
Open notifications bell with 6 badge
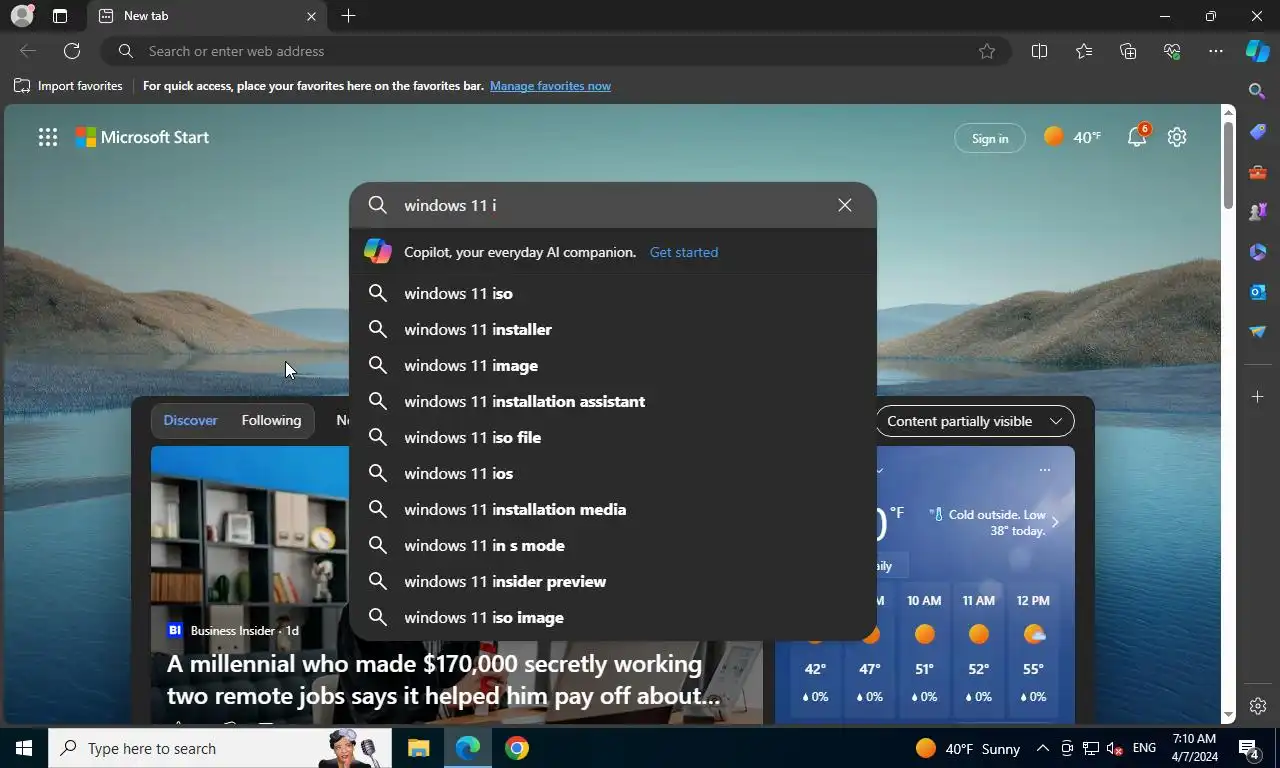pos(1138,136)
